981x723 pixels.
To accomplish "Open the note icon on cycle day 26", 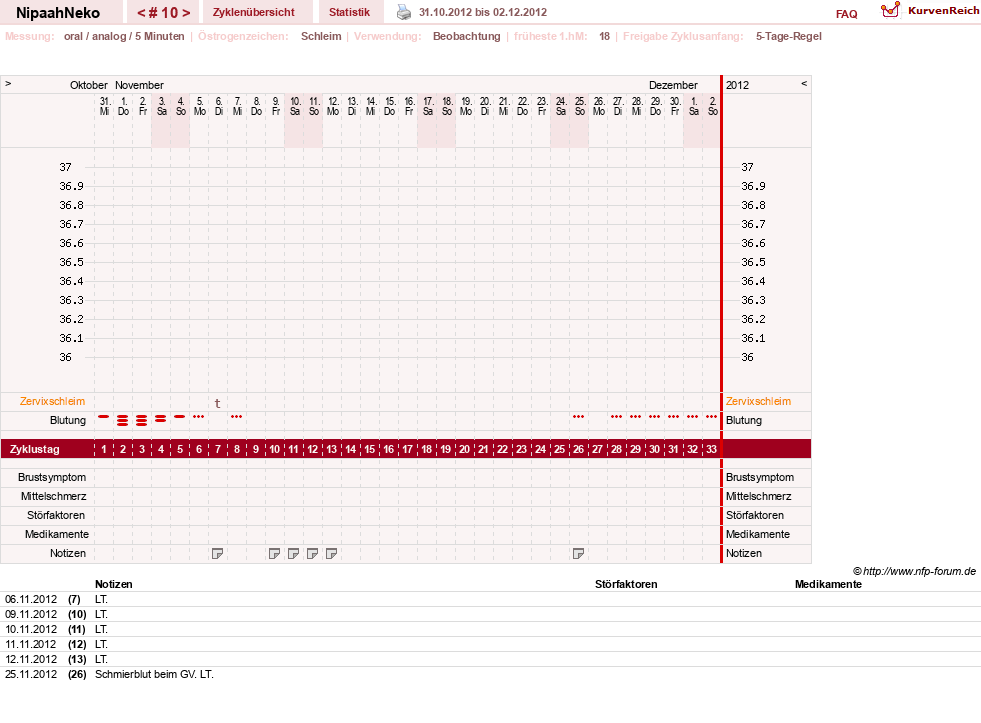I will pyautogui.click(x=579, y=554).
